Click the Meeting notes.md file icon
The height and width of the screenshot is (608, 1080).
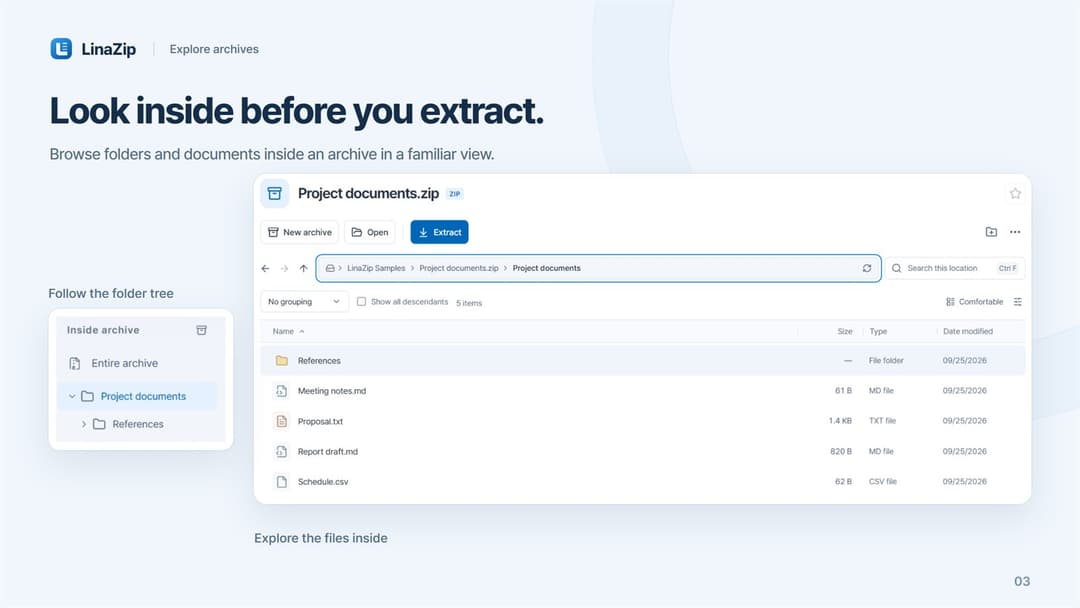pyautogui.click(x=282, y=391)
